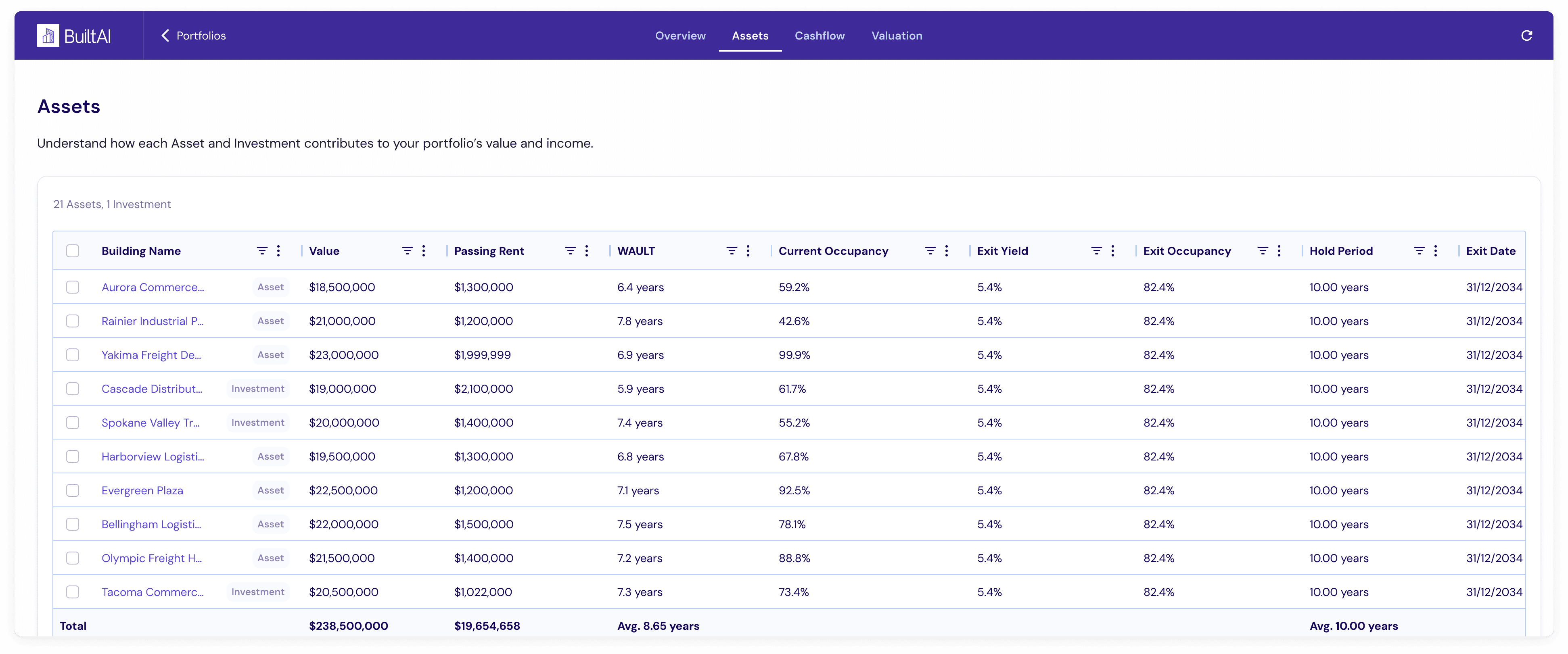Open filter icon for Value column
This screenshot has height=654, width=1568.
[x=407, y=251]
